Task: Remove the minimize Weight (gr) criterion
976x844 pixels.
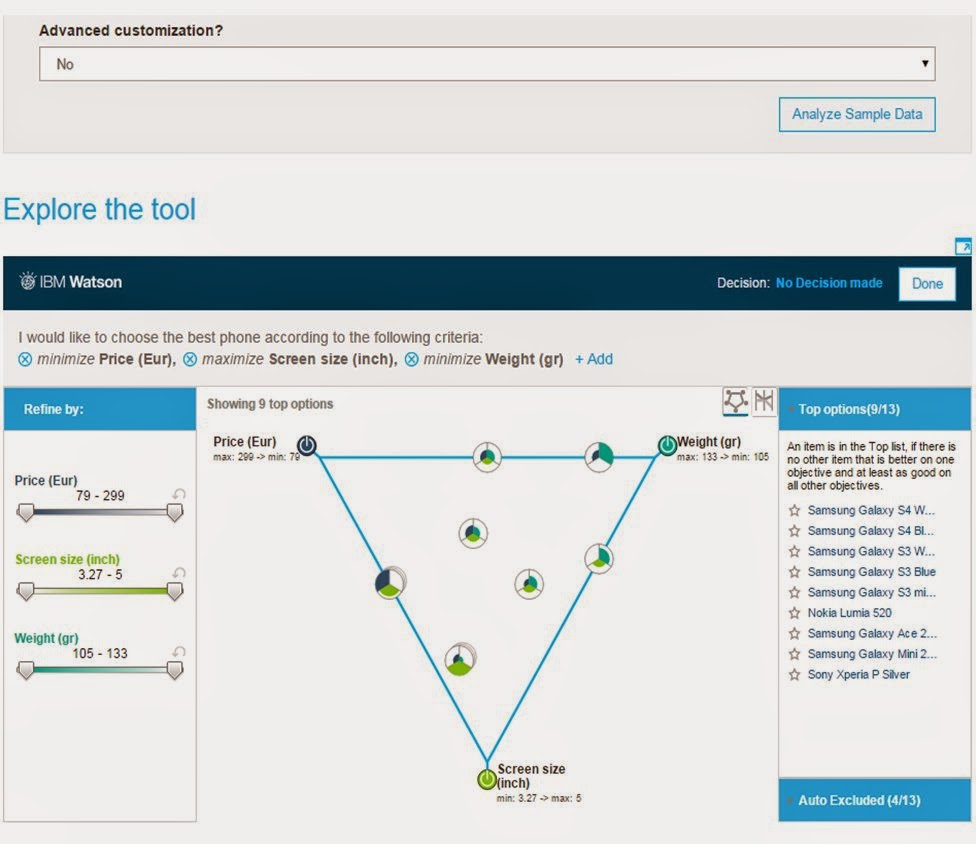Action: tap(411, 359)
